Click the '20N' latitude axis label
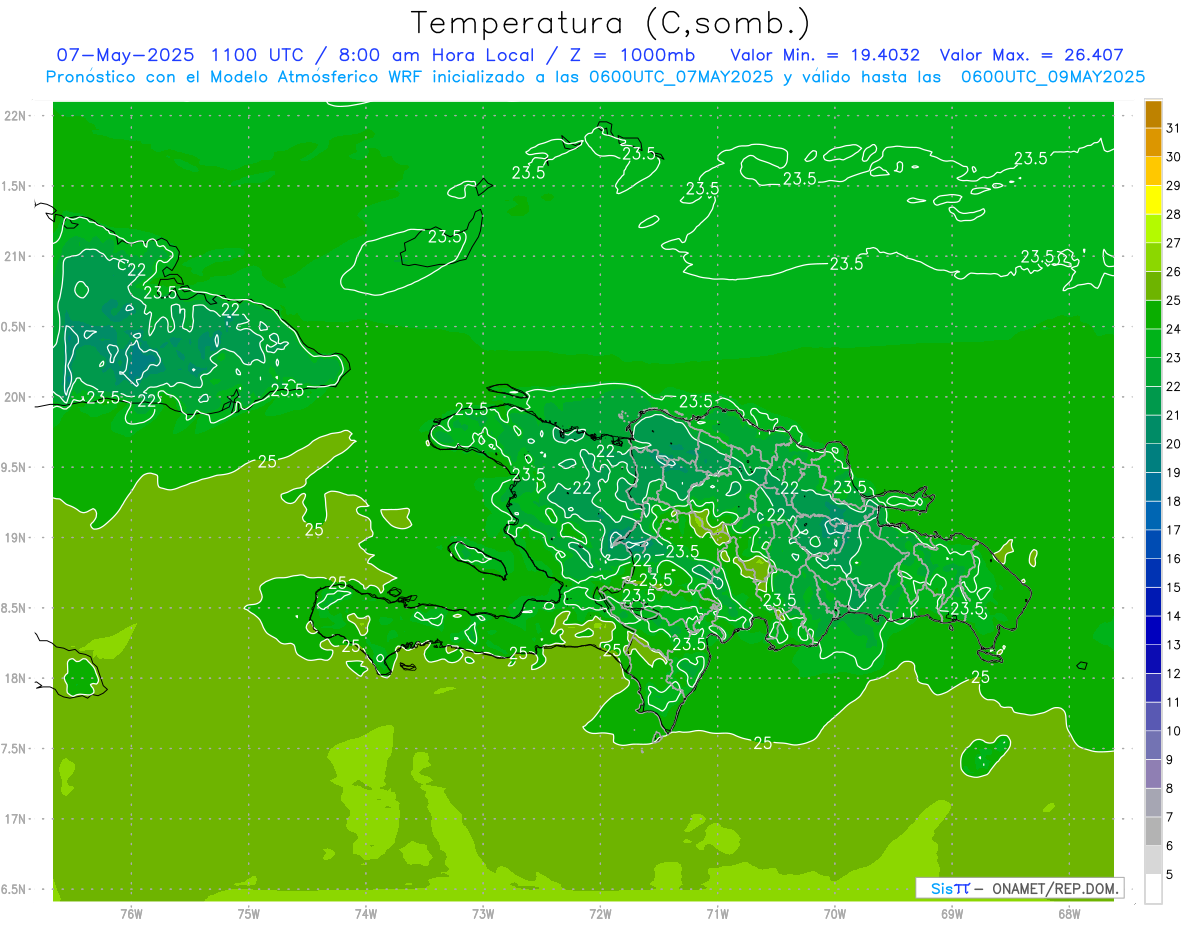Viewport: 1200px width, 927px height. (x=15, y=397)
